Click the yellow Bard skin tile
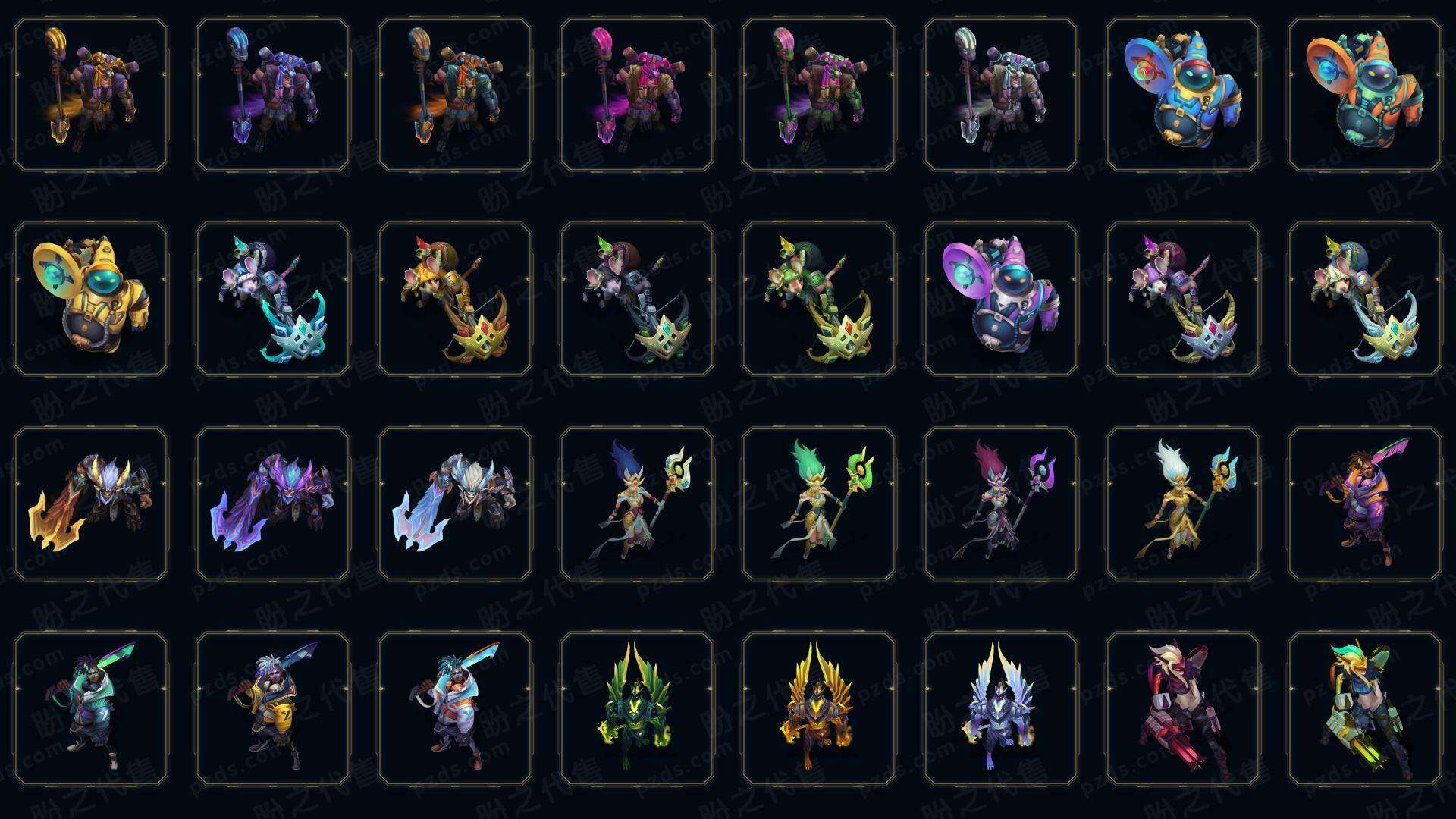Image resolution: width=1456 pixels, height=819 pixels. 91,299
